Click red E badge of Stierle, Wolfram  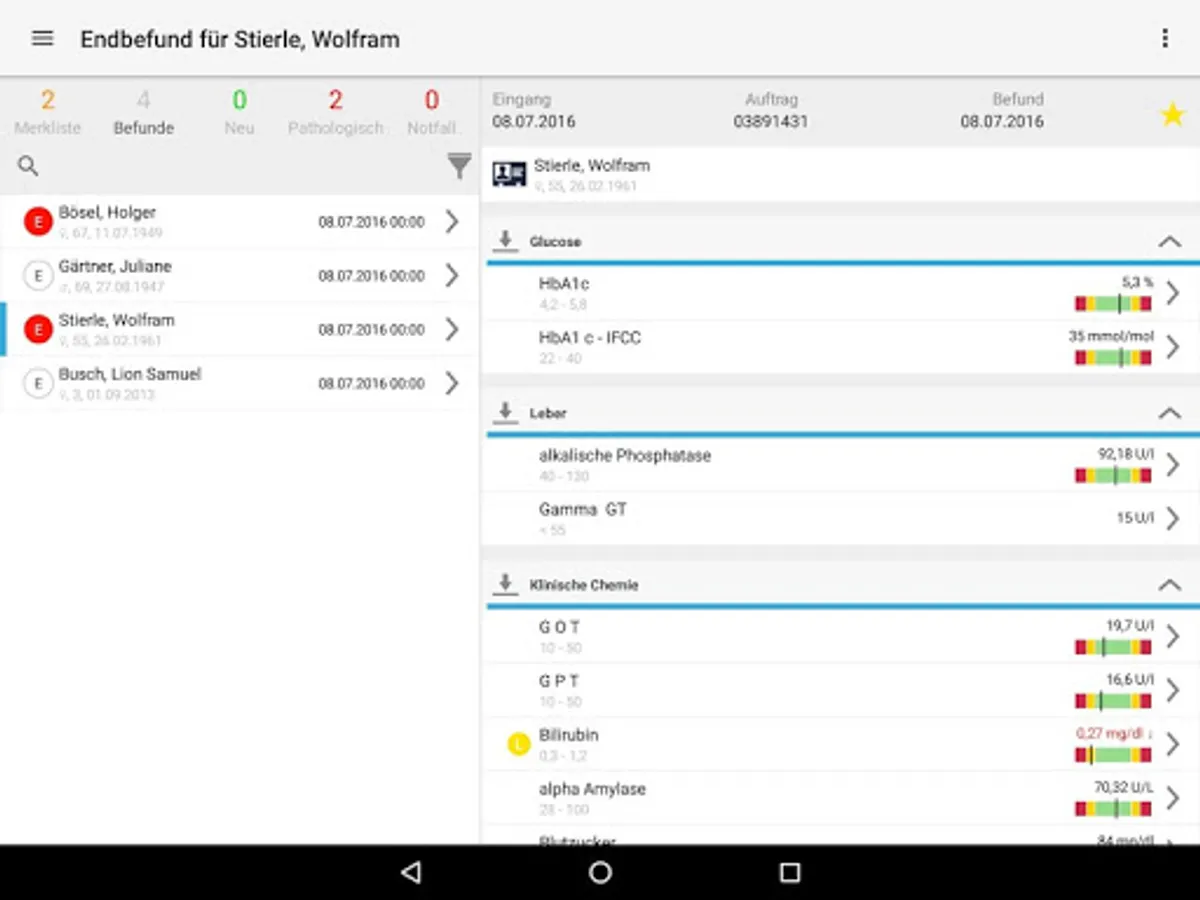(38, 330)
